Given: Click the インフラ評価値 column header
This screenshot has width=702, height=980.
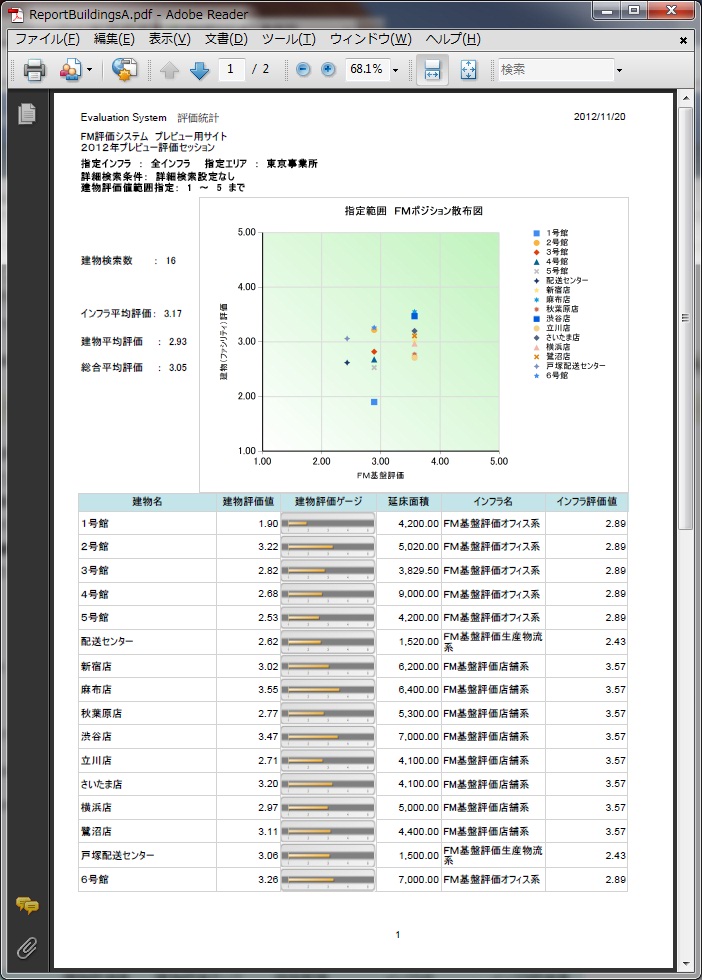Looking at the screenshot, I should (586, 502).
